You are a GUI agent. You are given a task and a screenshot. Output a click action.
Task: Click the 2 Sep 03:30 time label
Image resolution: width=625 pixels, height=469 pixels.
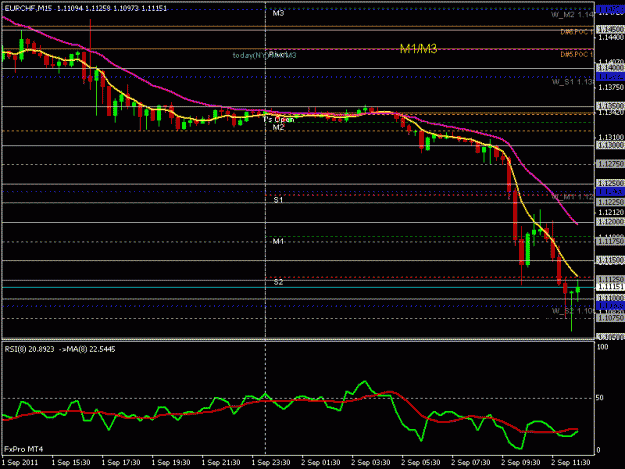coord(371,462)
